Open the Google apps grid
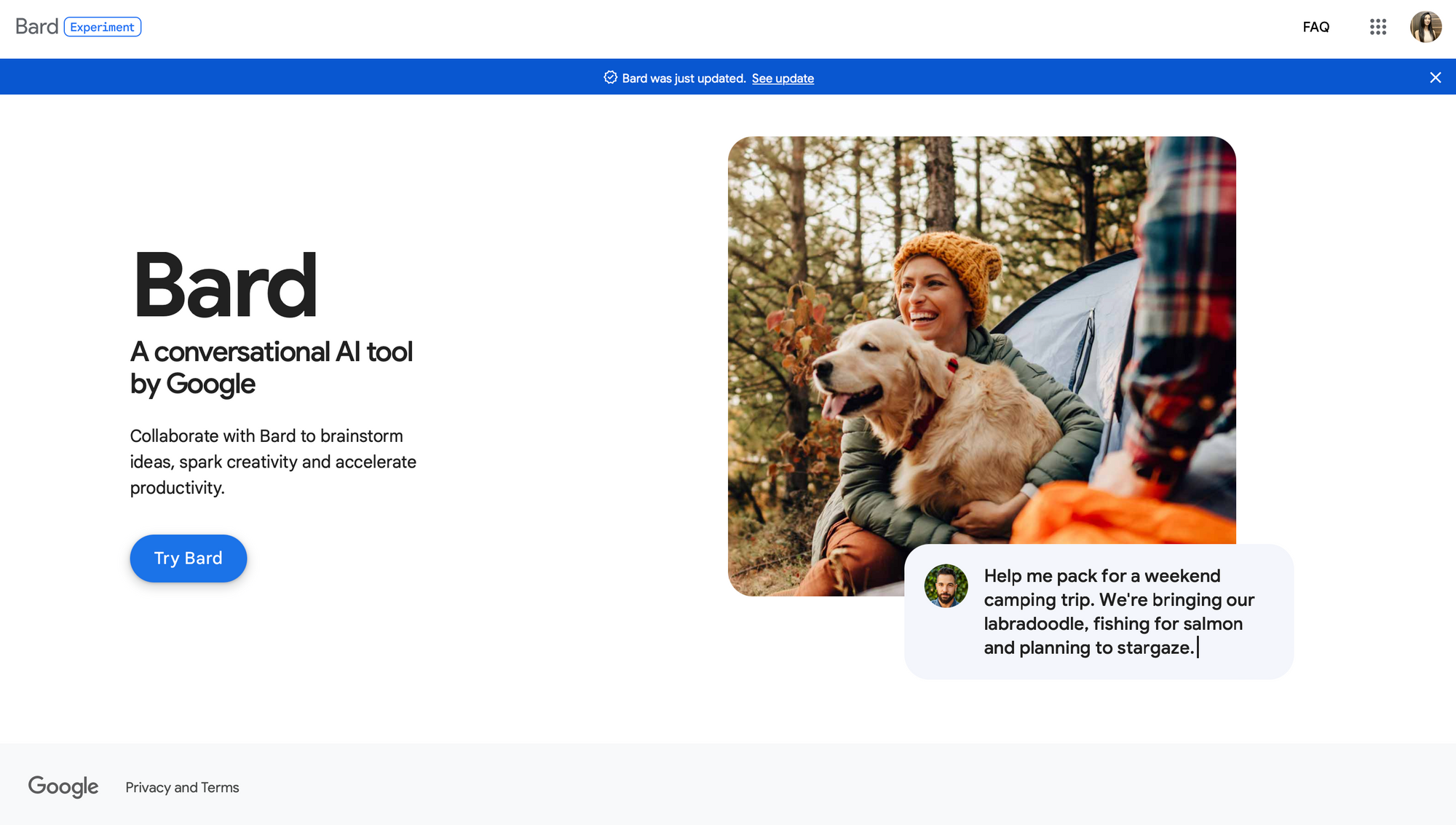This screenshot has width=1456, height=825. pos(1378,27)
